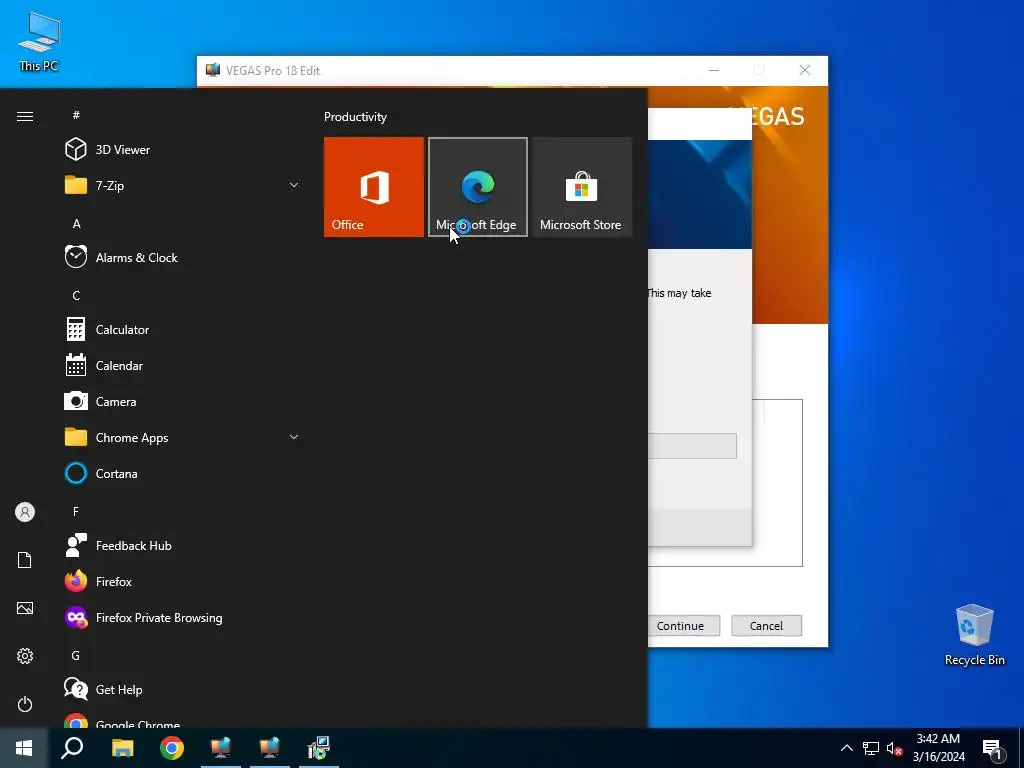Screen dimensions: 1024x768
Task: Open the Calculator app
Action: click(x=182, y=330)
